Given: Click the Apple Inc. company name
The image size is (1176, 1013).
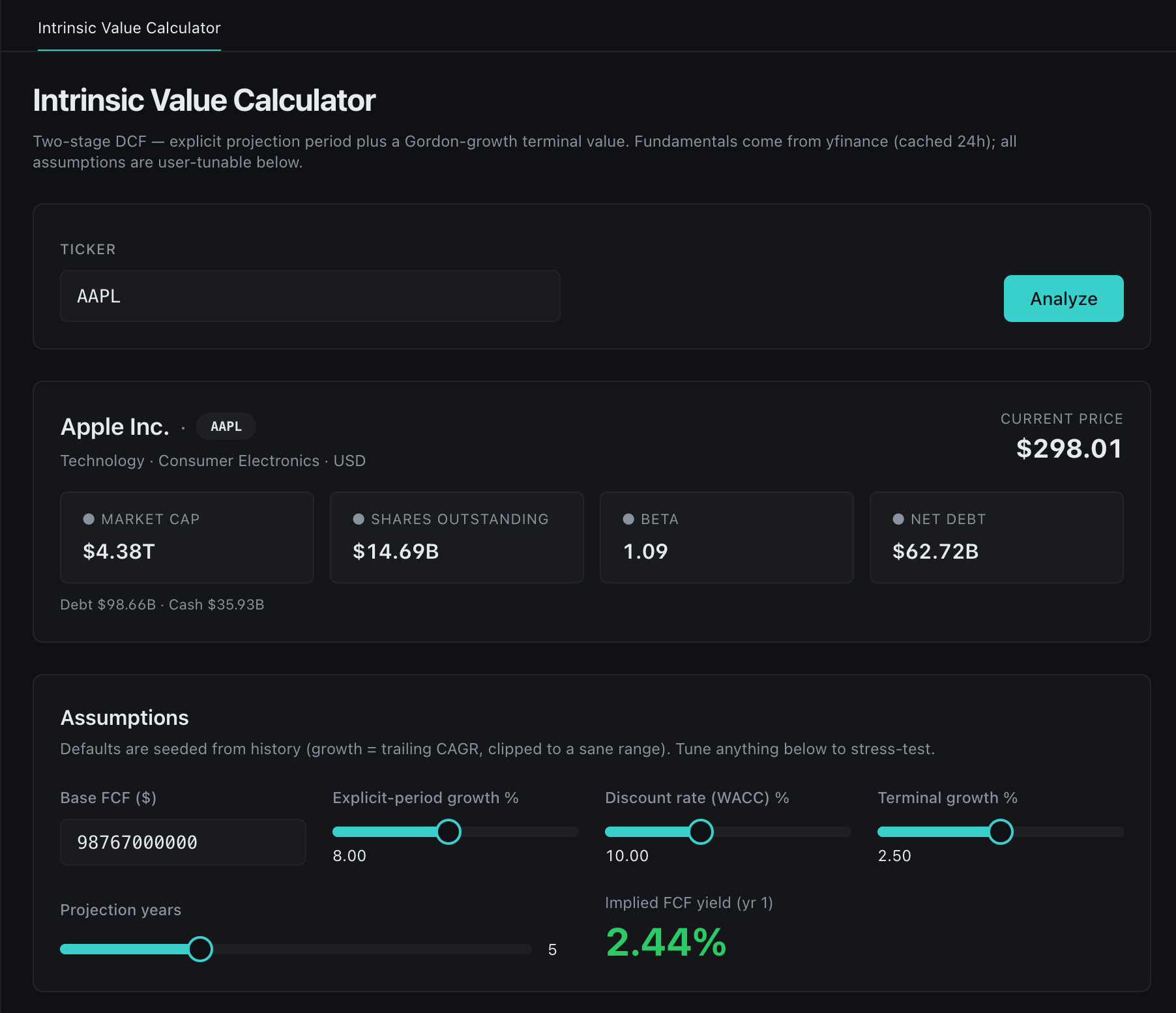Looking at the screenshot, I should coord(115,426).
